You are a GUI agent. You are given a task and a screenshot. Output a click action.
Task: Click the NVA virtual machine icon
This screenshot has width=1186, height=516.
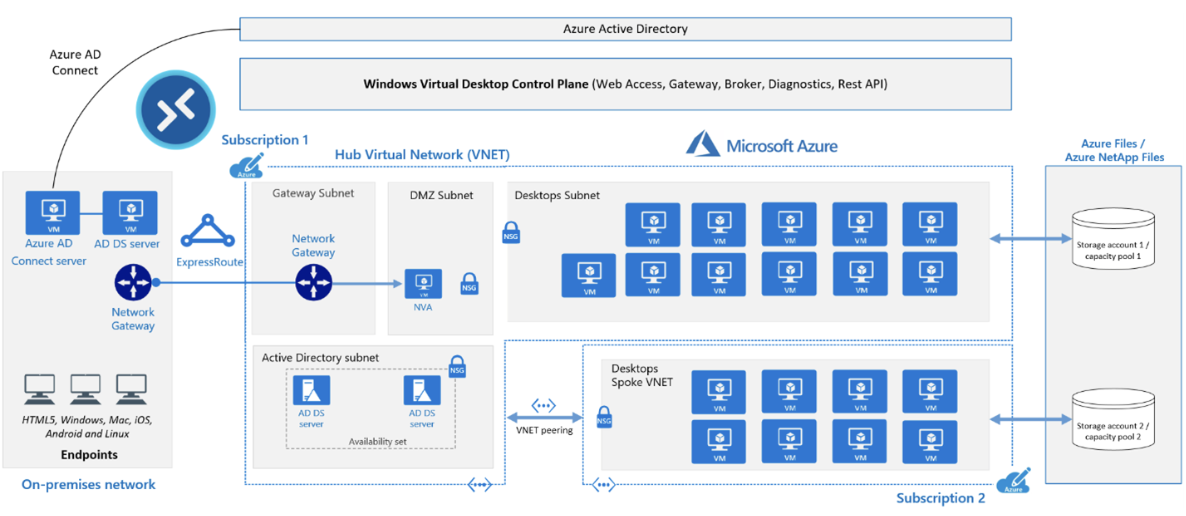pyautogui.click(x=424, y=285)
